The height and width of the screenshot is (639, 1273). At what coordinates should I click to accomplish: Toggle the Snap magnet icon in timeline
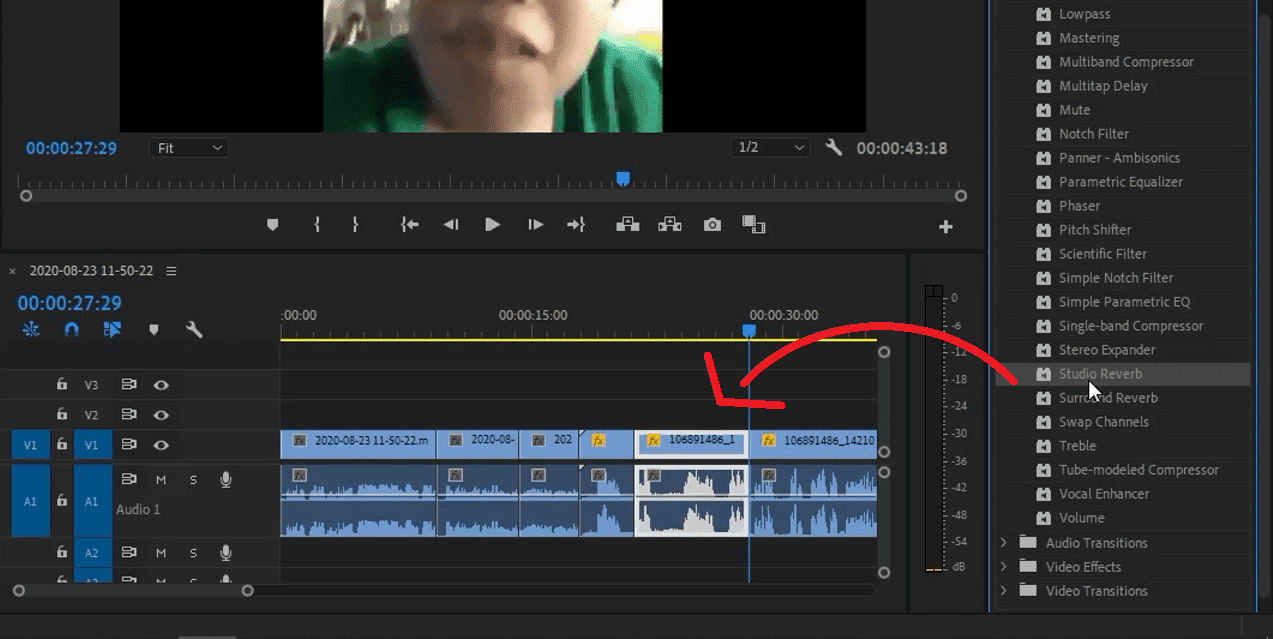click(71, 329)
